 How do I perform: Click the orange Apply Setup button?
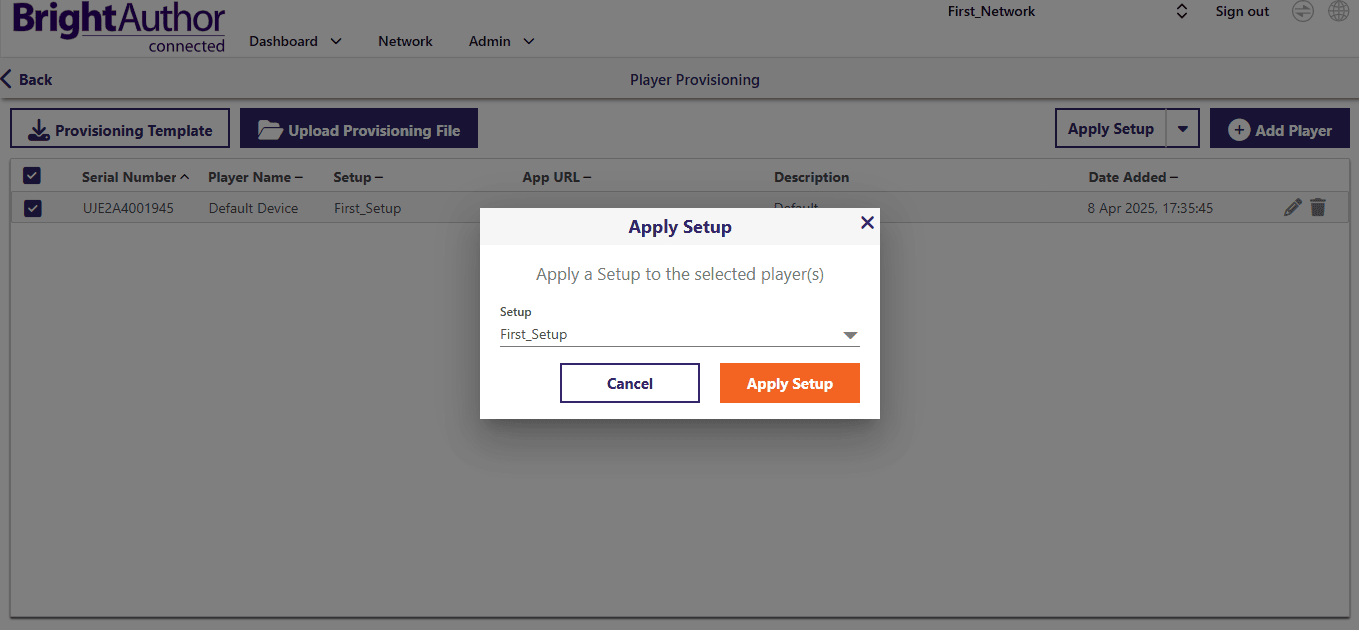[x=789, y=383]
